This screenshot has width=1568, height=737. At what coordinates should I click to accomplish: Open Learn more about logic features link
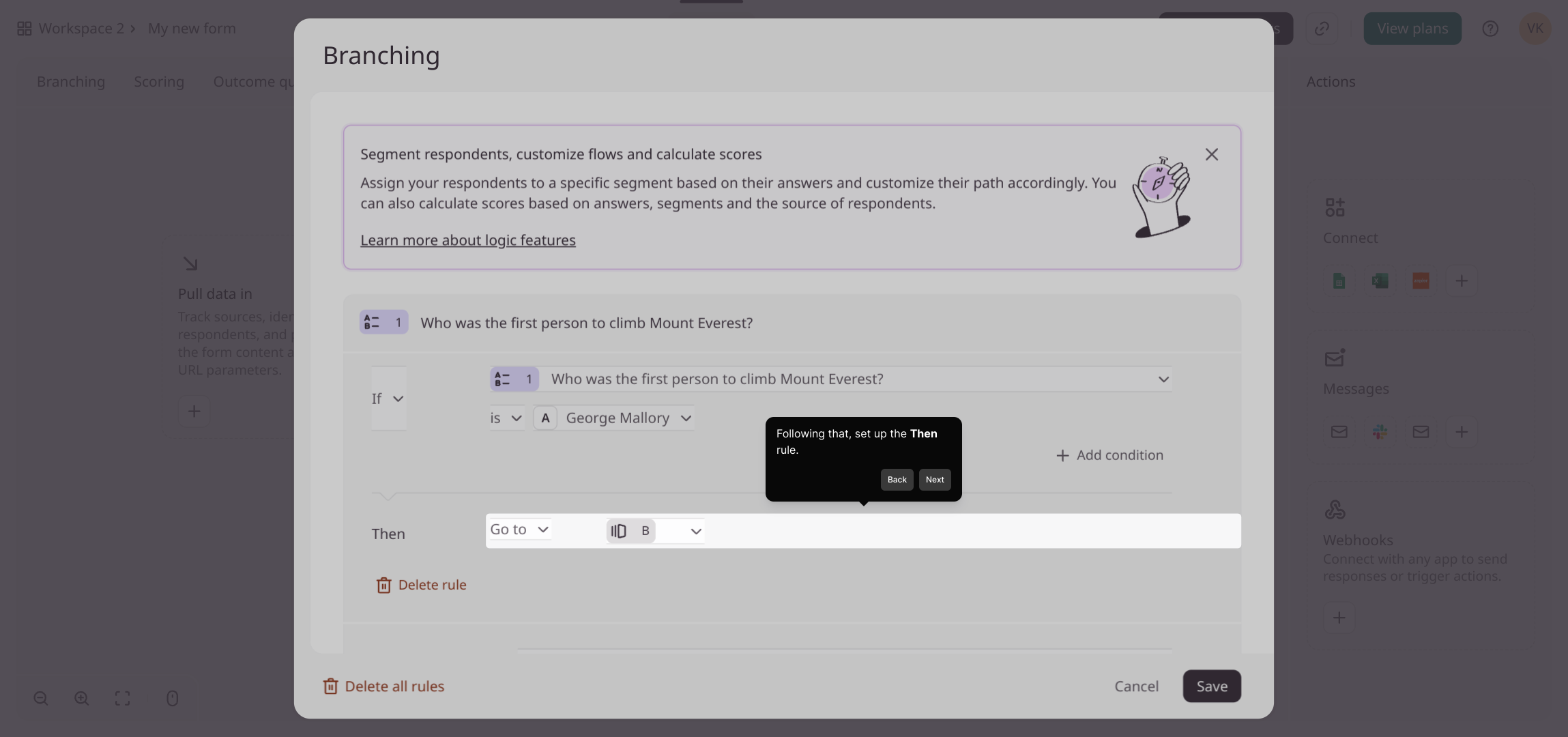[468, 240]
